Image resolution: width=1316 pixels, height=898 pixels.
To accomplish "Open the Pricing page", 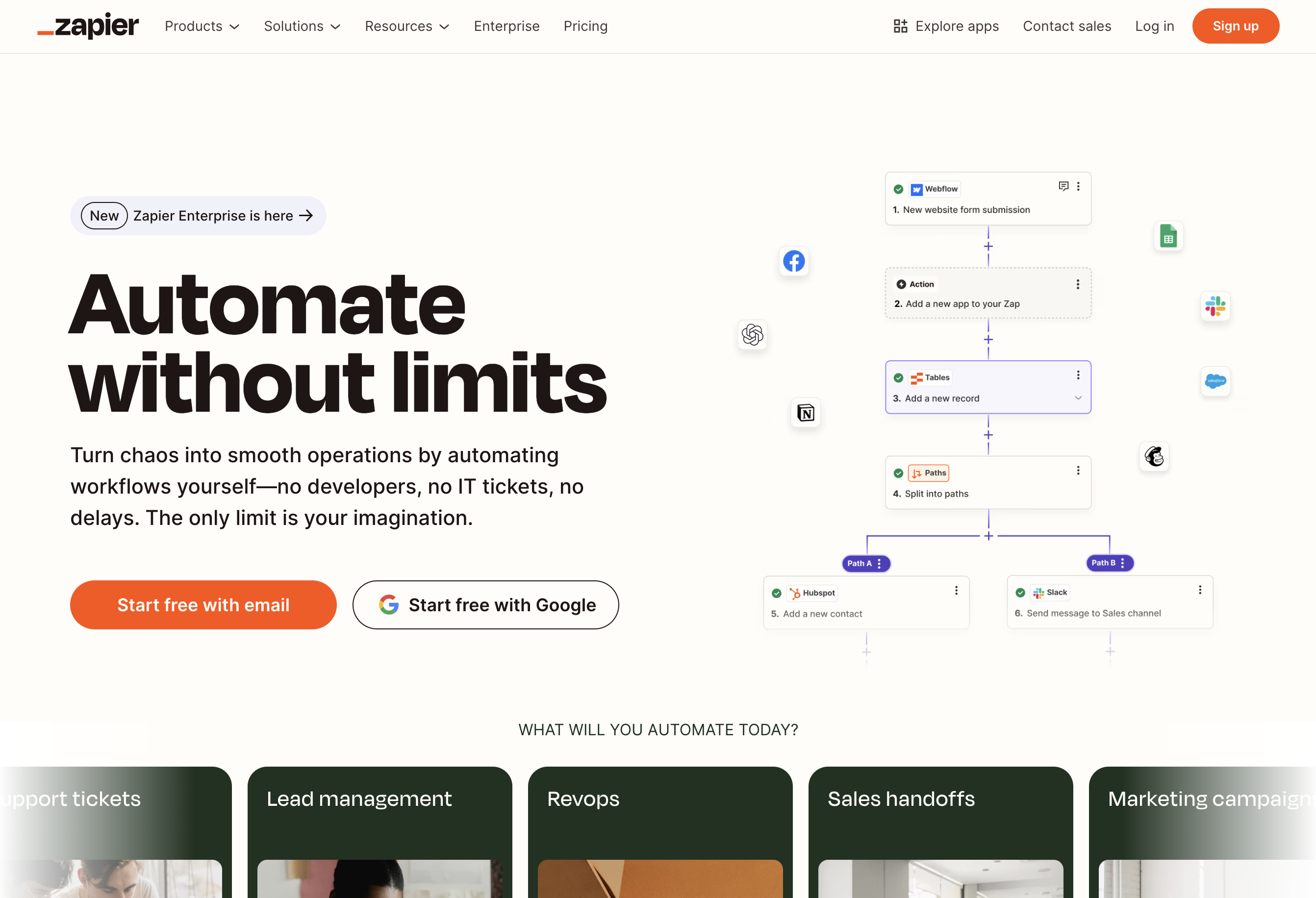I will (x=585, y=26).
